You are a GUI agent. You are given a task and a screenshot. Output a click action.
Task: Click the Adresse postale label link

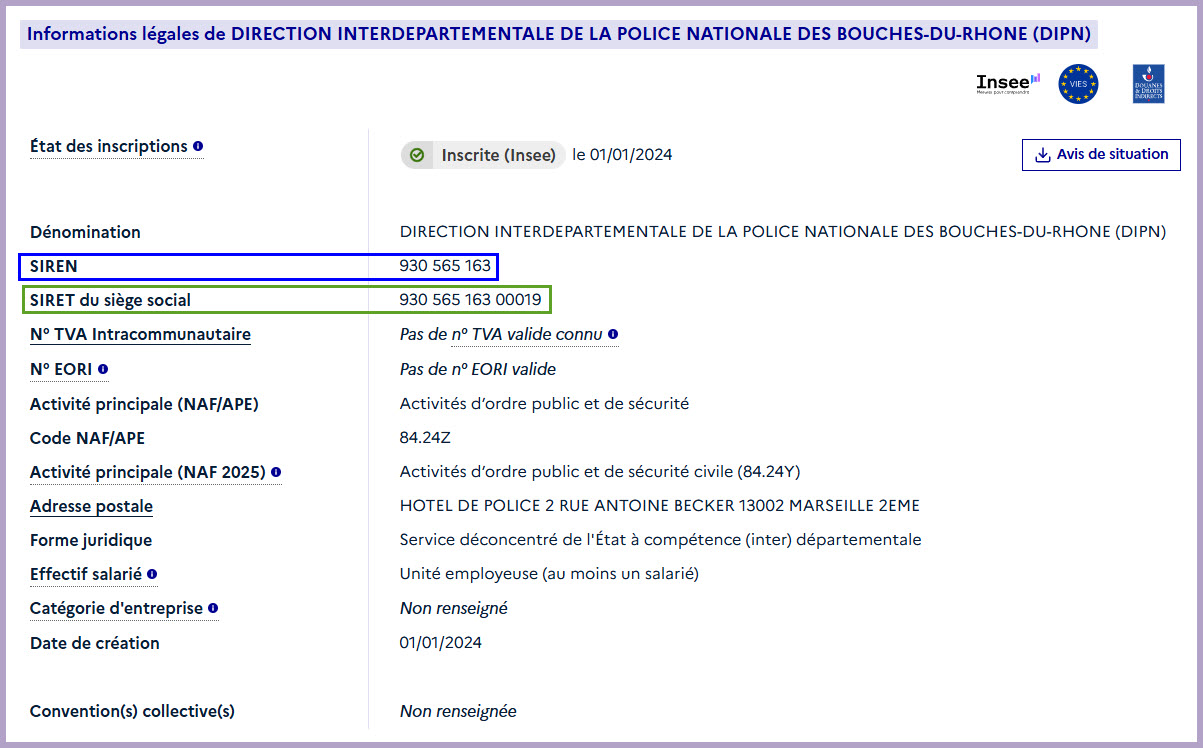click(91, 506)
